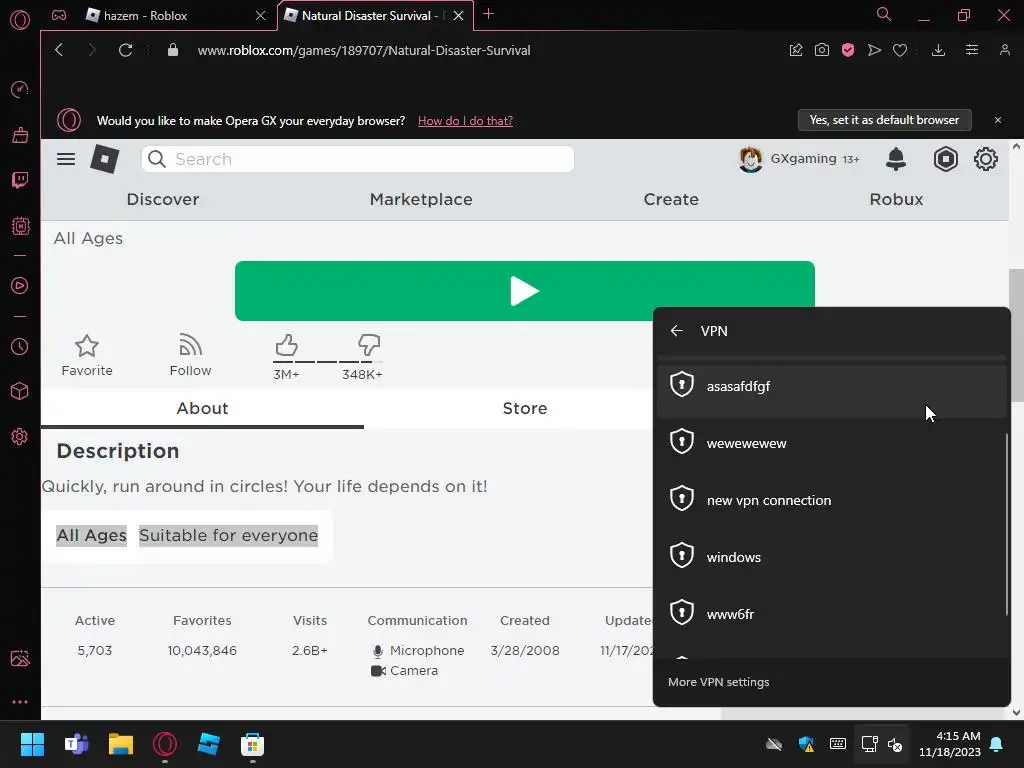The image size is (1024, 768).
Task: Open Roblox notifications bell
Action: (x=896, y=159)
